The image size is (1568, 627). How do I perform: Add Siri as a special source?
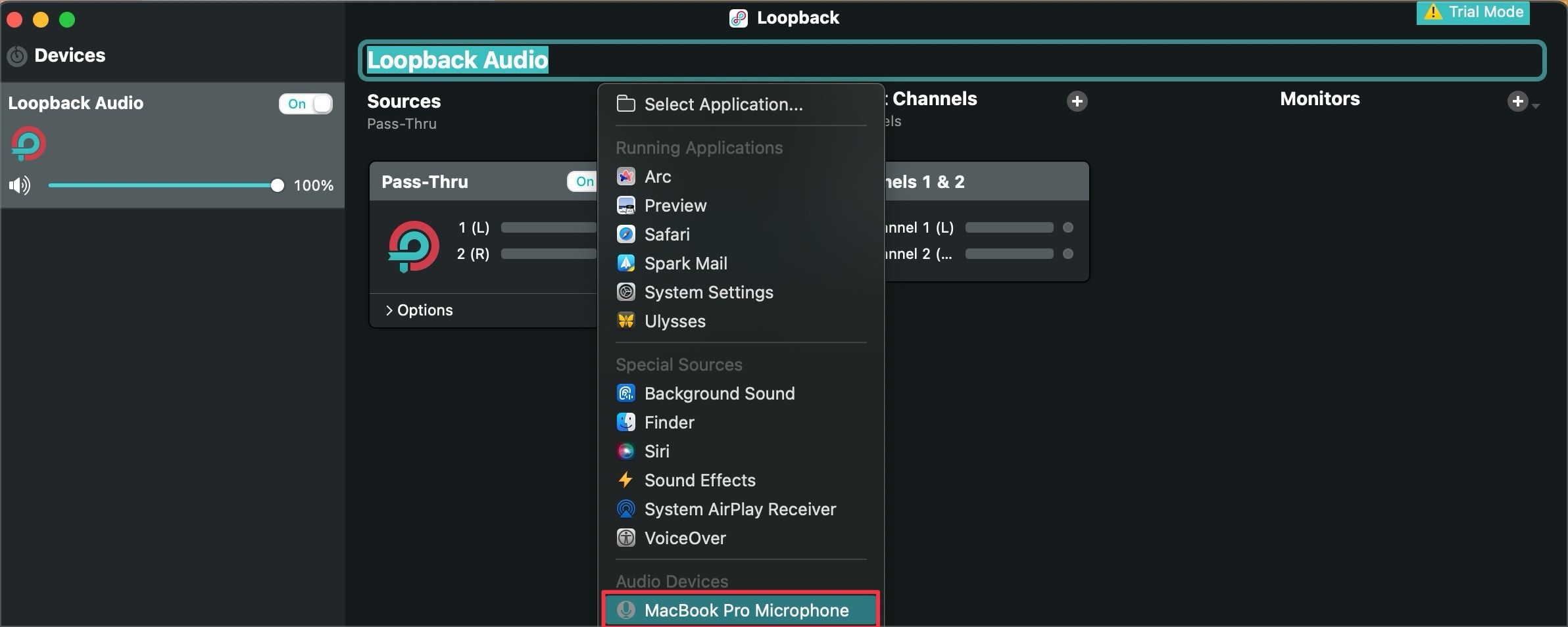click(656, 451)
